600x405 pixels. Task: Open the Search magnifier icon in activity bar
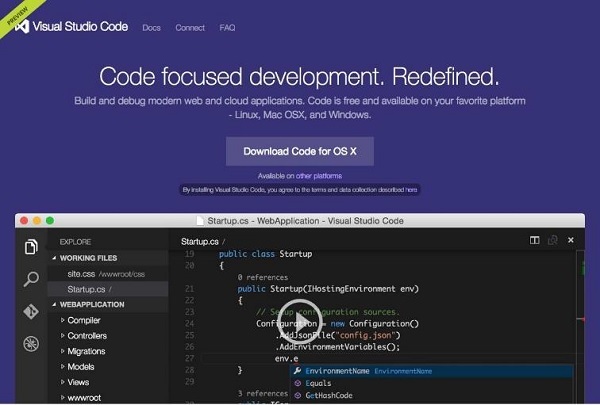coord(30,279)
